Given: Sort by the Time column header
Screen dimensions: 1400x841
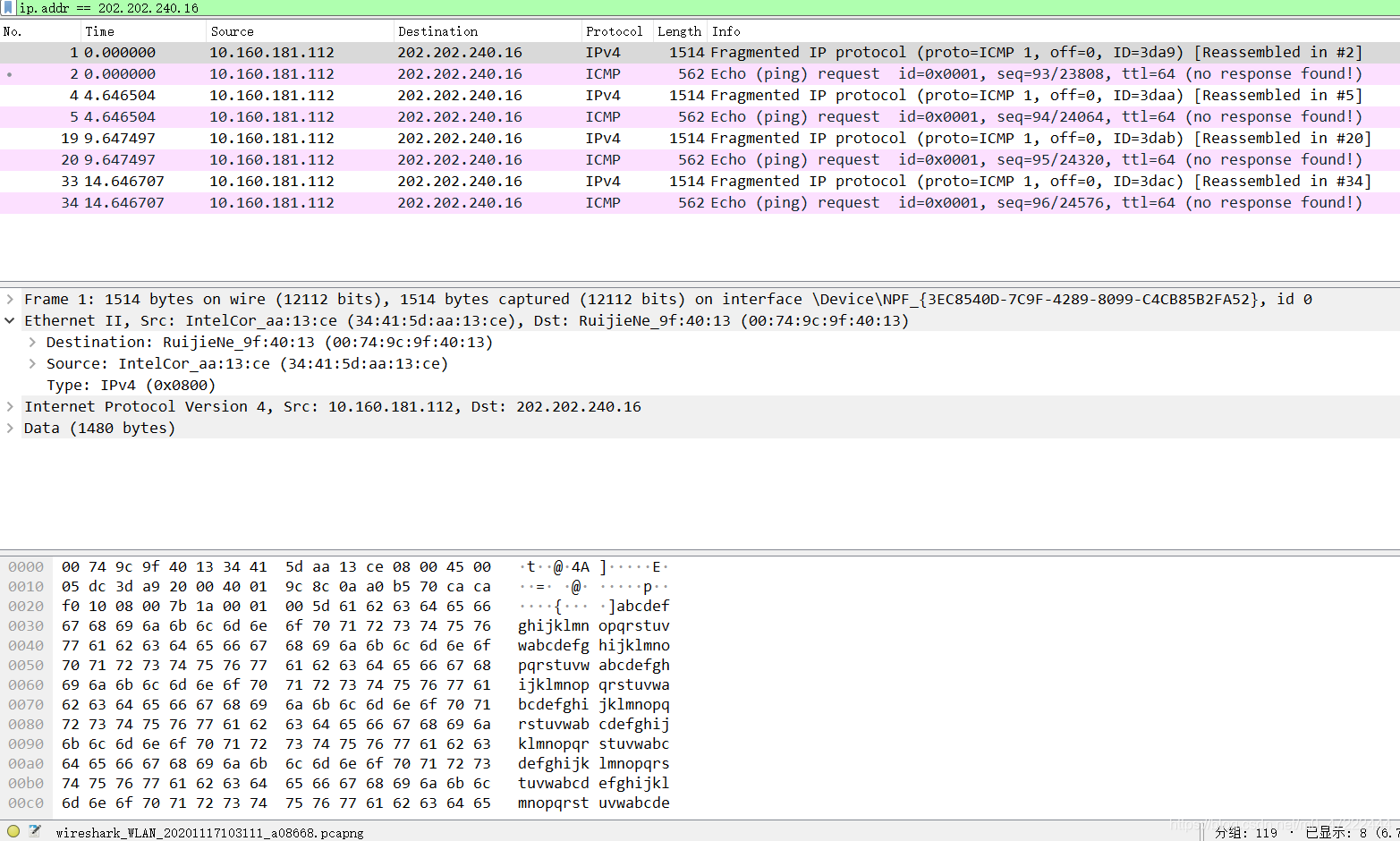Looking at the screenshot, I should coord(144,31).
